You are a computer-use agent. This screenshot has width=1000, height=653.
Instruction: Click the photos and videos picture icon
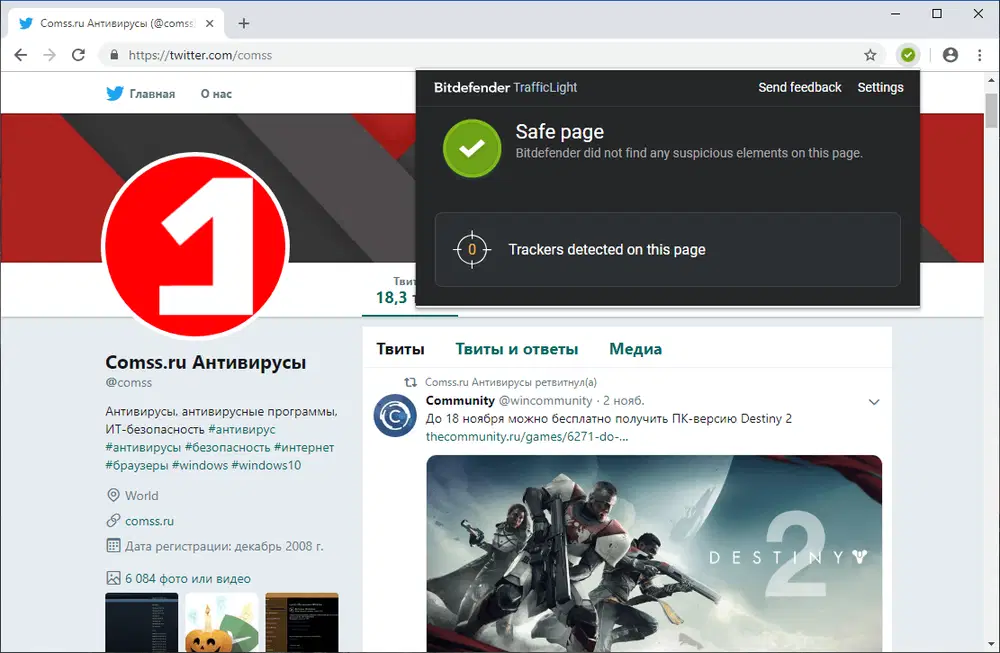click(x=113, y=578)
